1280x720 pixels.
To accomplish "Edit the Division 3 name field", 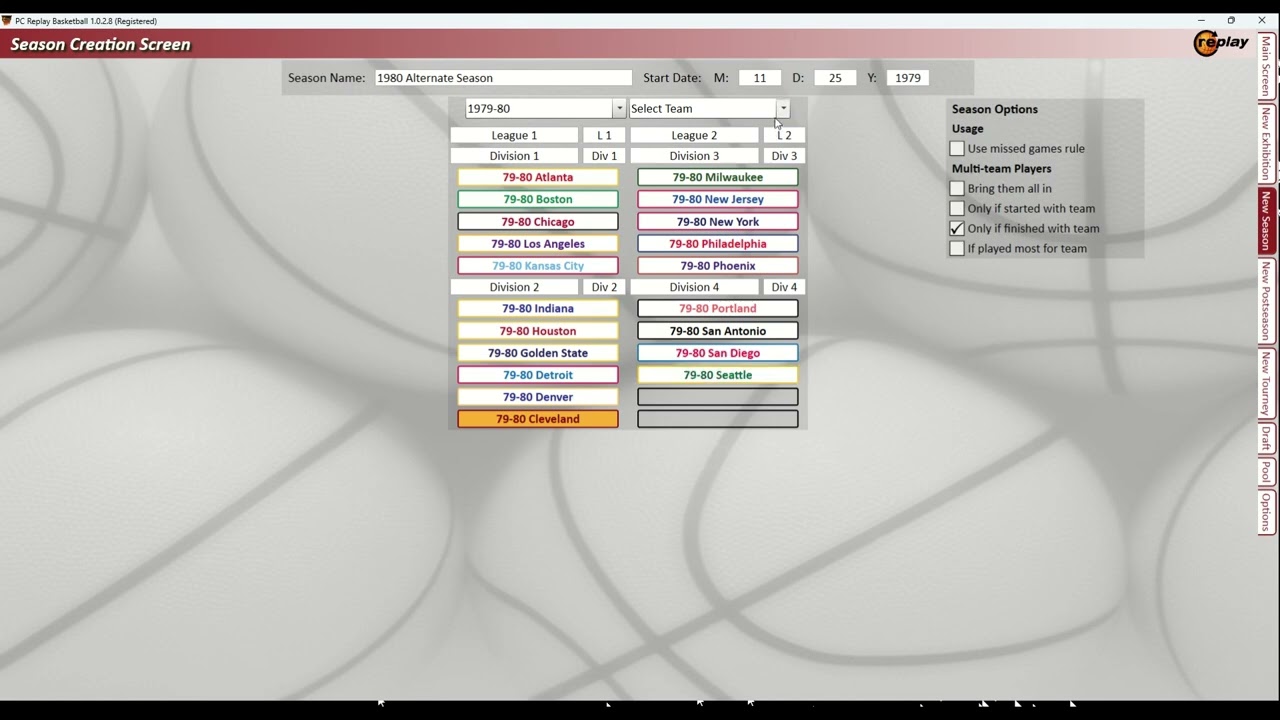I will (694, 155).
